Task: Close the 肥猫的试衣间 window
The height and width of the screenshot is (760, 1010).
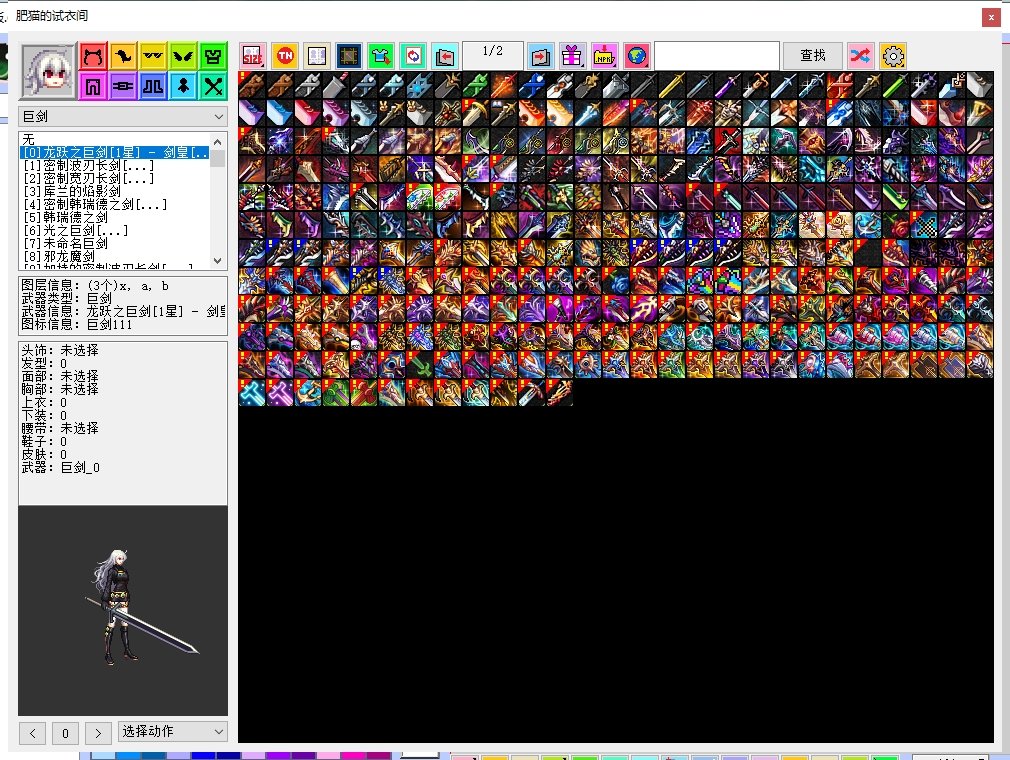Action: click(991, 17)
